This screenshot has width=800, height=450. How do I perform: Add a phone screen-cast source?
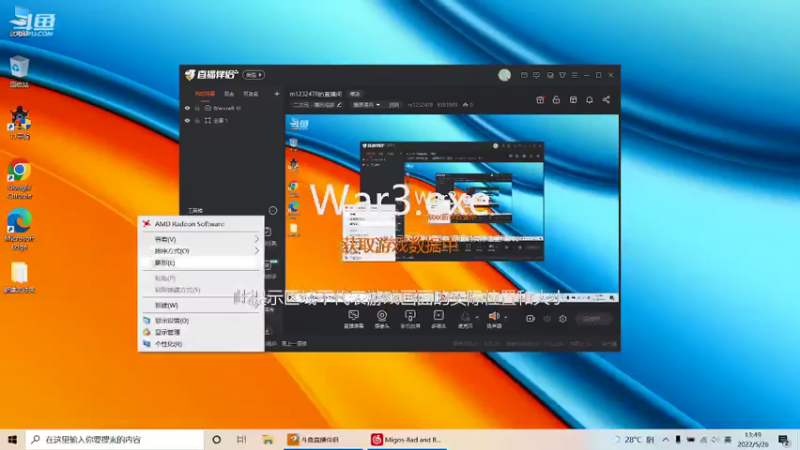(410, 319)
